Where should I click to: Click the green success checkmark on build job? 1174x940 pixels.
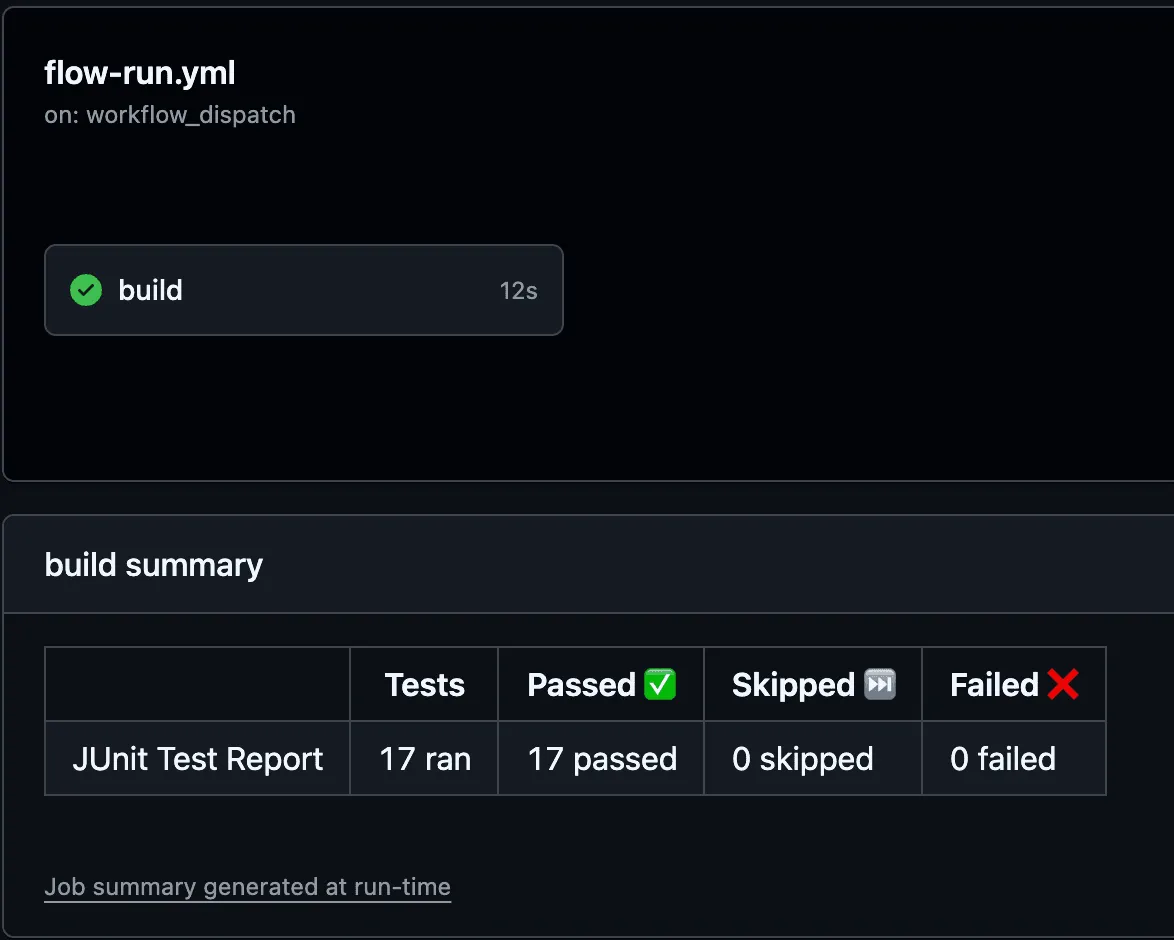86,290
